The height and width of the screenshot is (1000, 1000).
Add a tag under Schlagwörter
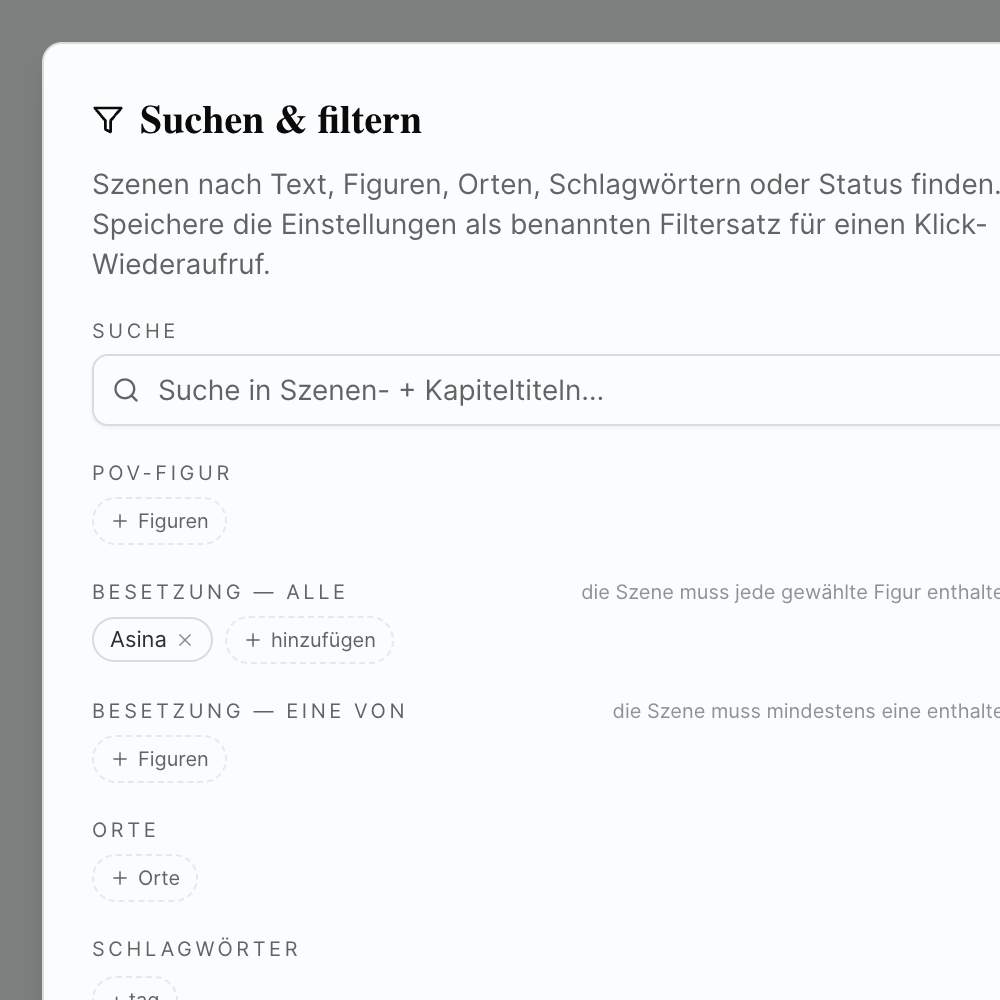[x=135, y=994]
